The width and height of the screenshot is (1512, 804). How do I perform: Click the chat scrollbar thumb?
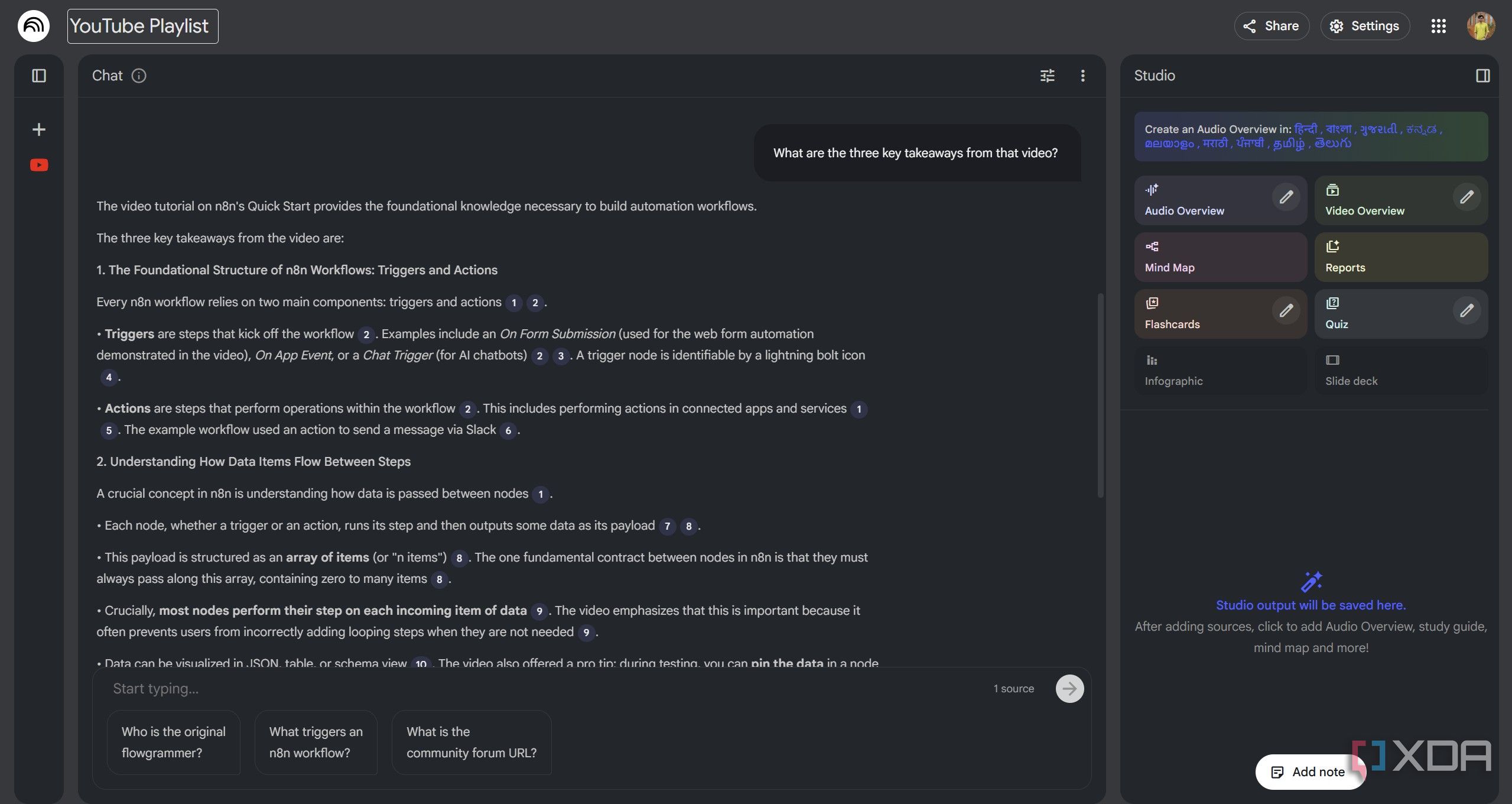1100,395
